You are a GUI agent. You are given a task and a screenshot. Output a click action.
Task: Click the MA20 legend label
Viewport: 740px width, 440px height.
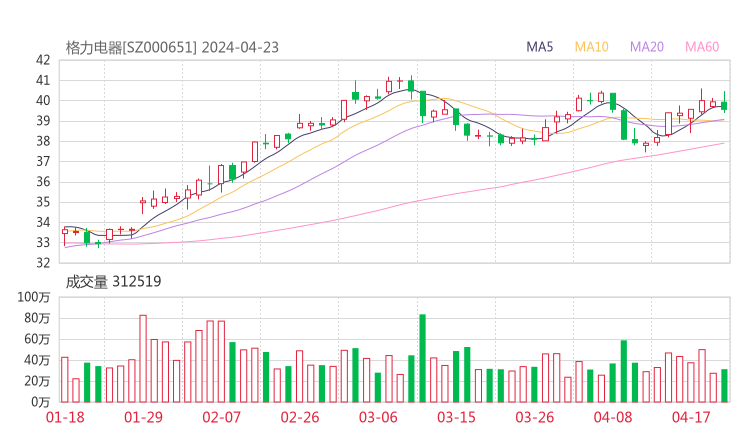[x=647, y=47]
